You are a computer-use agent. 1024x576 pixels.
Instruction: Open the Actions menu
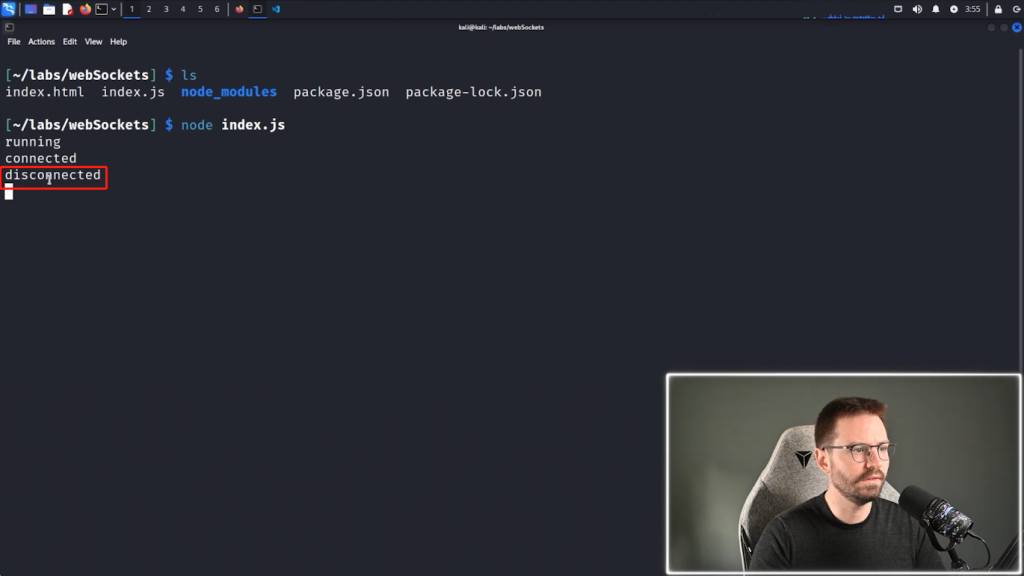pyautogui.click(x=41, y=42)
